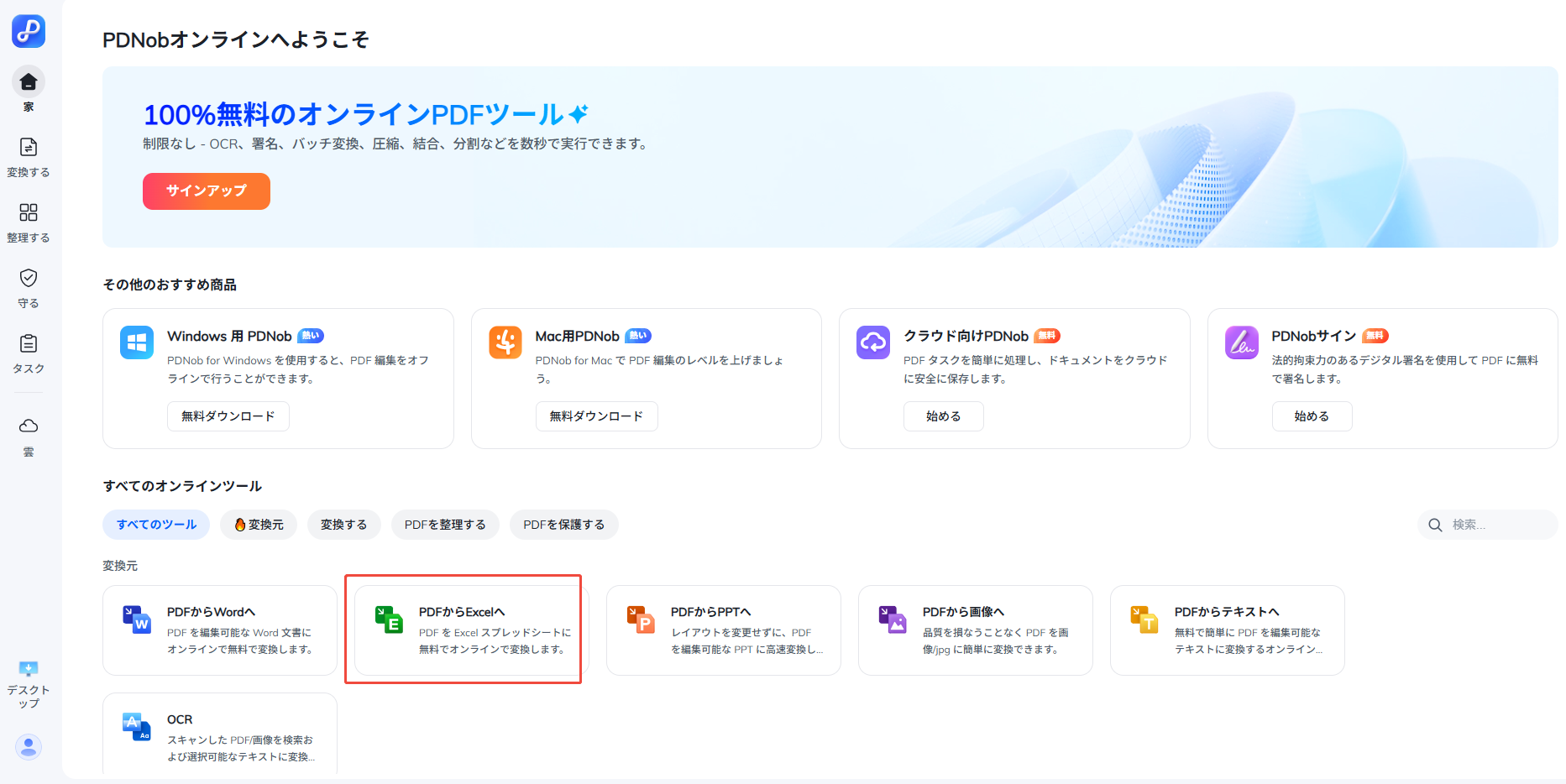Viewport: 1566px width, 784px height.
Task: Select the 変換する filter tab
Action: click(343, 525)
